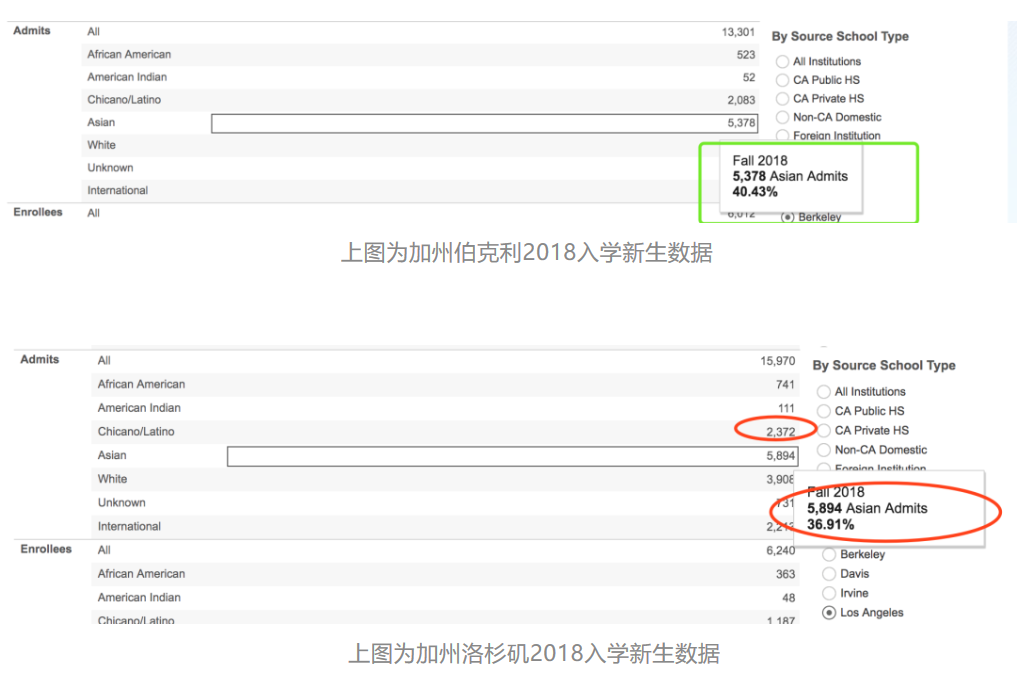1026x675 pixels.
Task: Select Berkeley radio button in lower chart
Action: 829,555
